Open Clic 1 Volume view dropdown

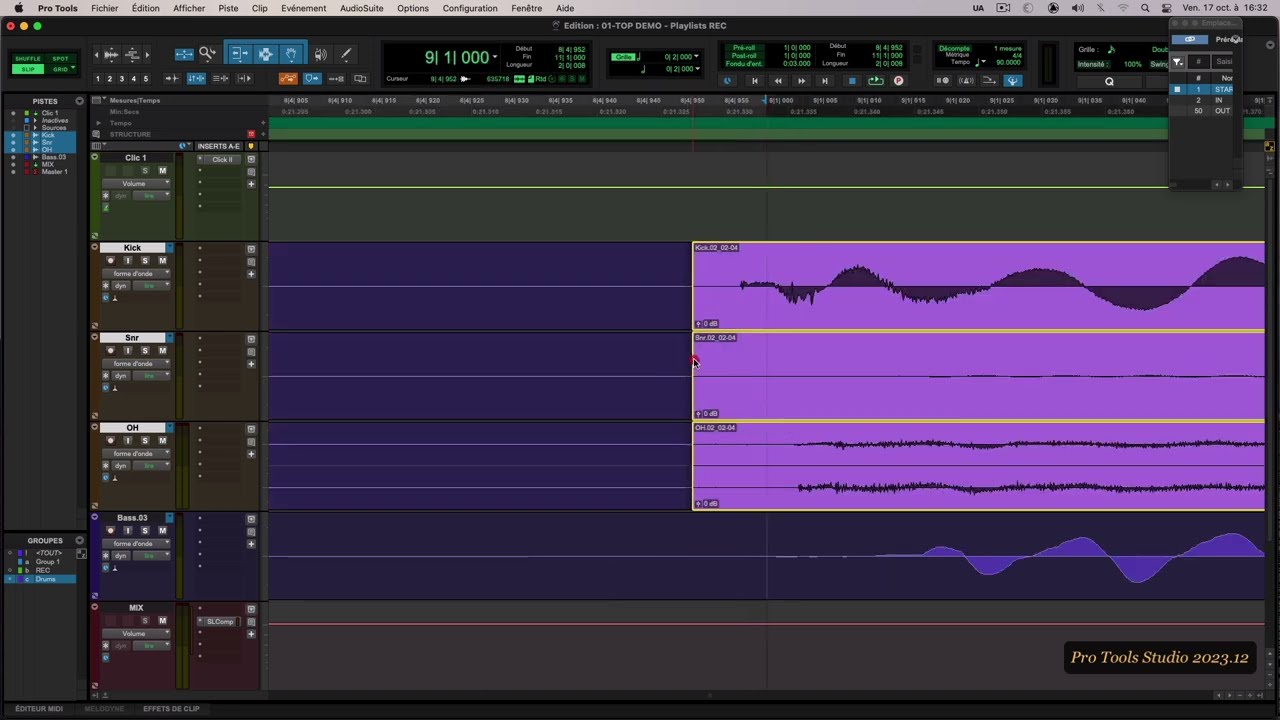[135, 184]
